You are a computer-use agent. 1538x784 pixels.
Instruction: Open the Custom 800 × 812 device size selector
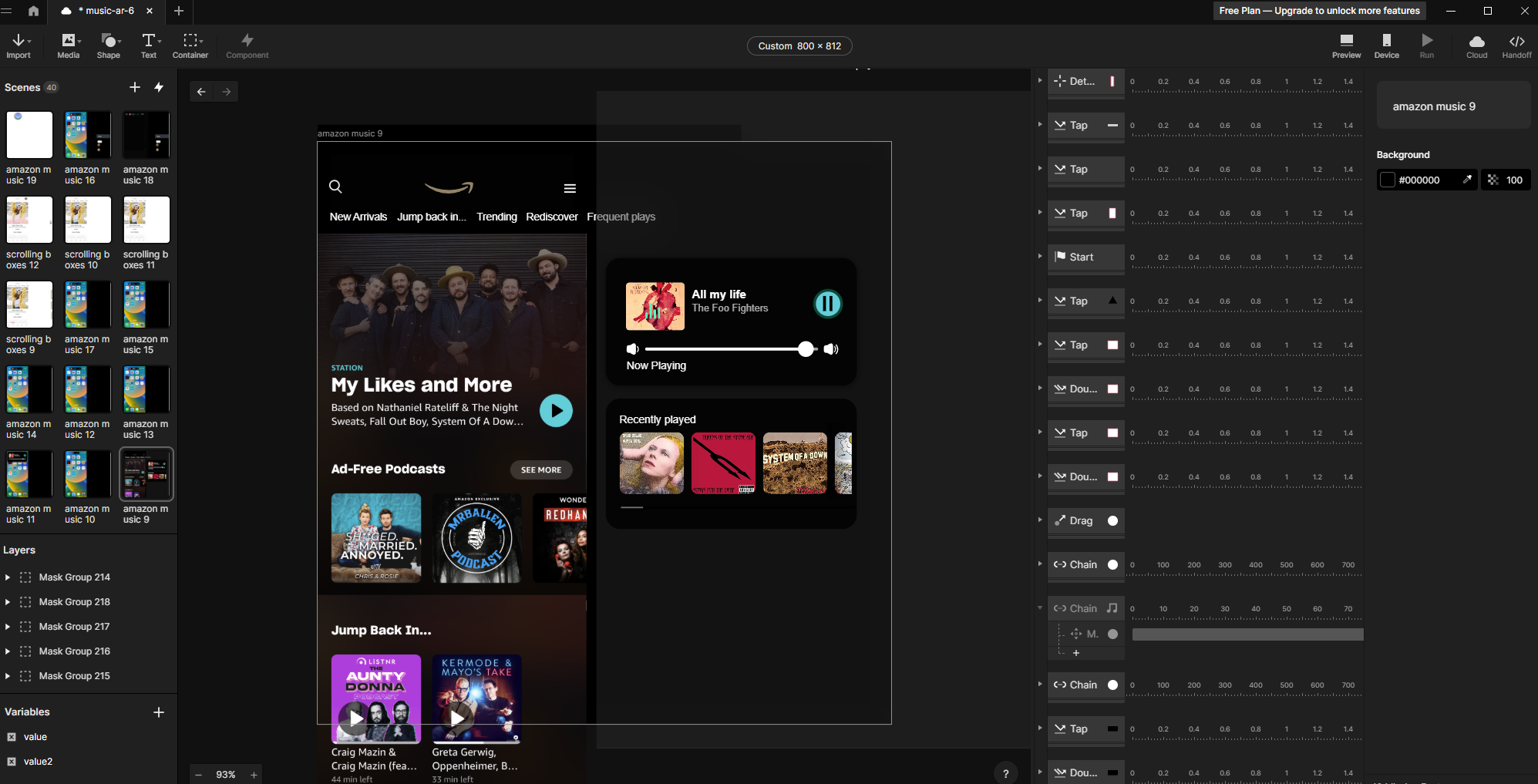coord(799,46)
